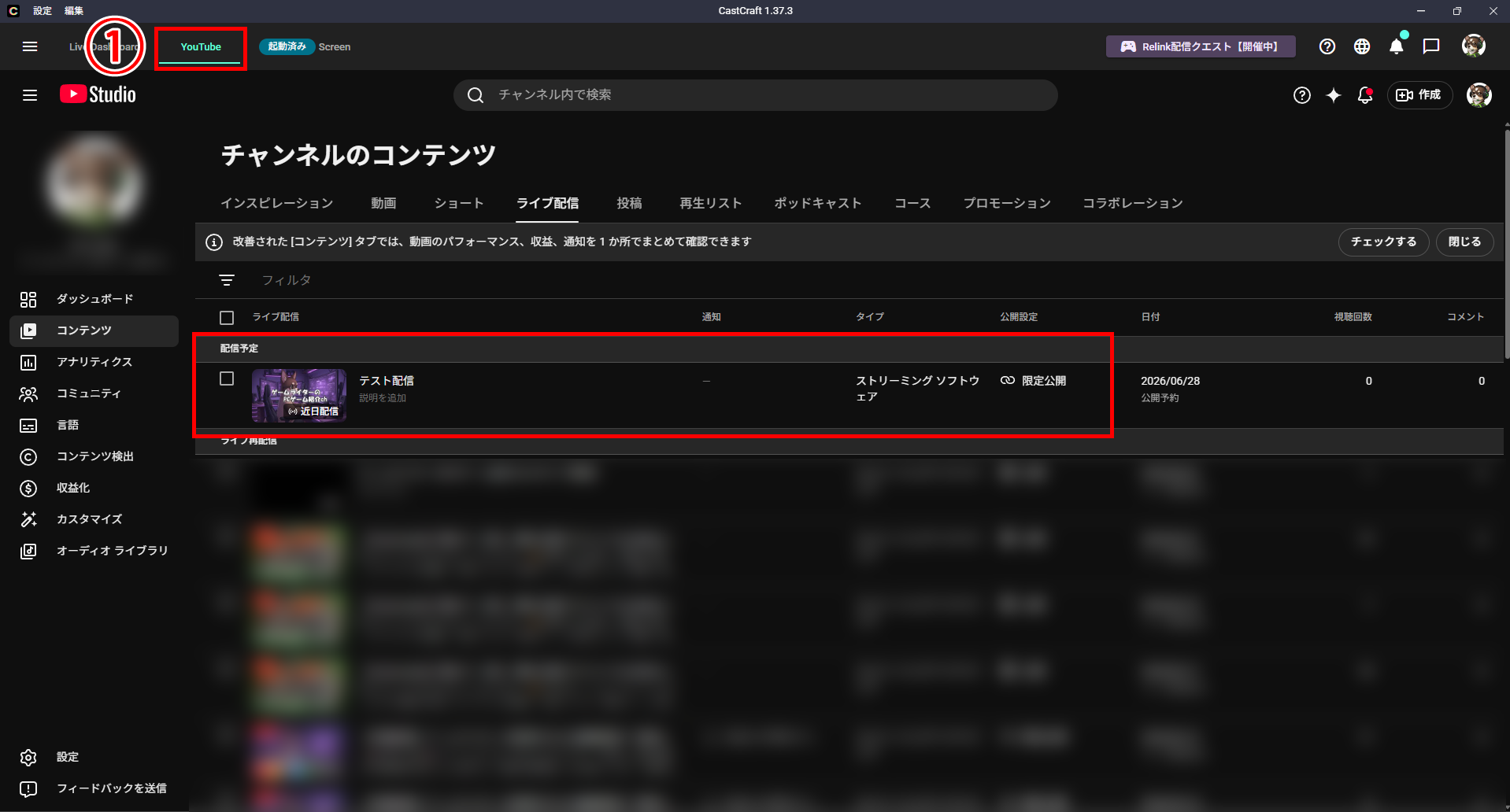The width and height of the screenshot is (1510, 812).
Task: Go to アナリティクス in the sidebar
Action: click(94, 362)
